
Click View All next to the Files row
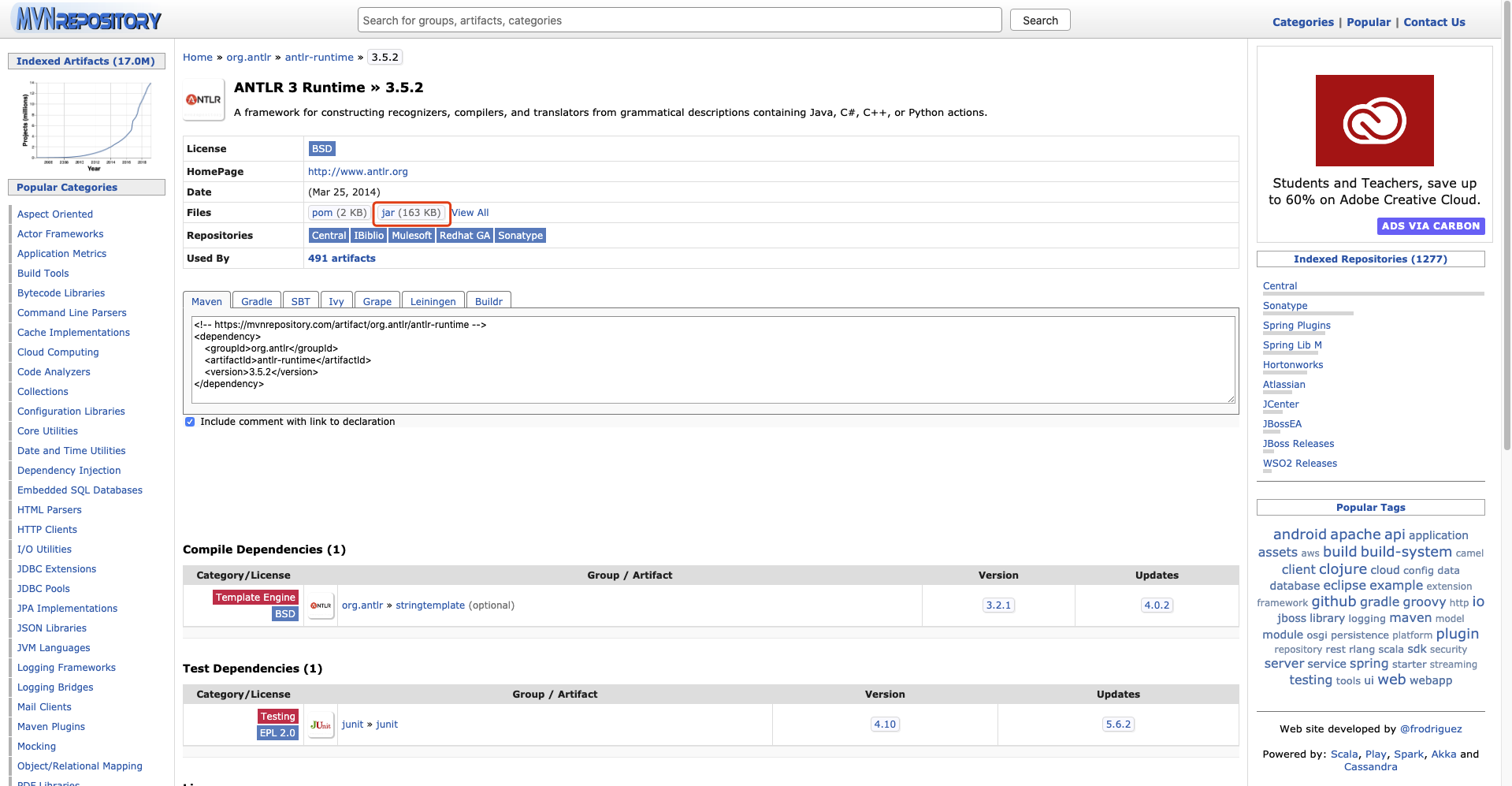point(470,212)
